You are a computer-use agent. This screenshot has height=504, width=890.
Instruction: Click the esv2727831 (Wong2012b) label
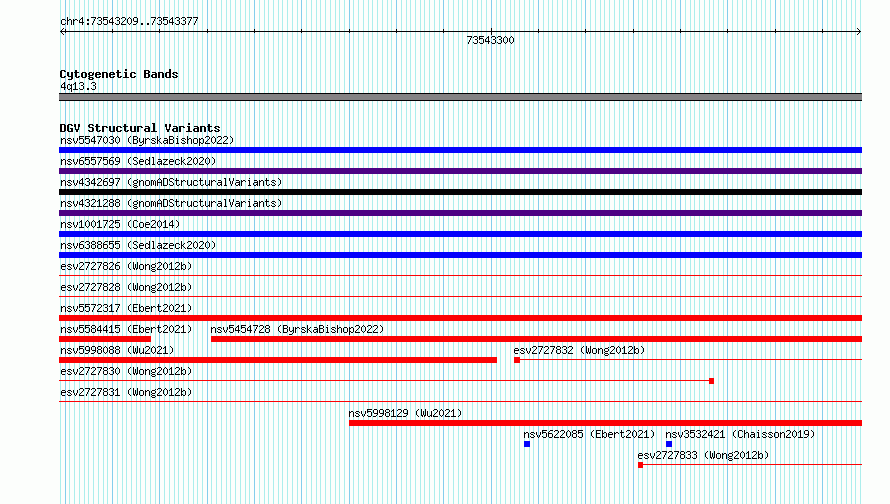click(x=126, y=392)
